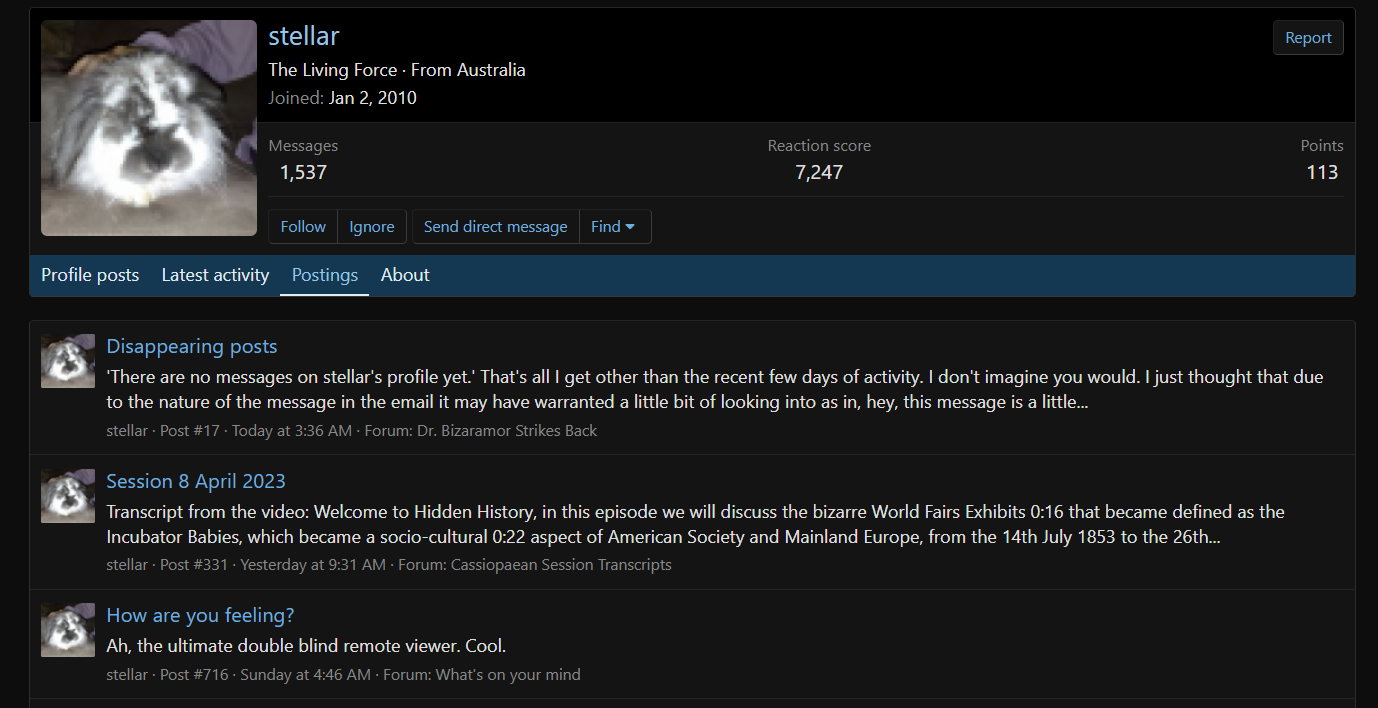
Task: Click avatar beside How are you feeling?
Action: (x=68, y=630)
